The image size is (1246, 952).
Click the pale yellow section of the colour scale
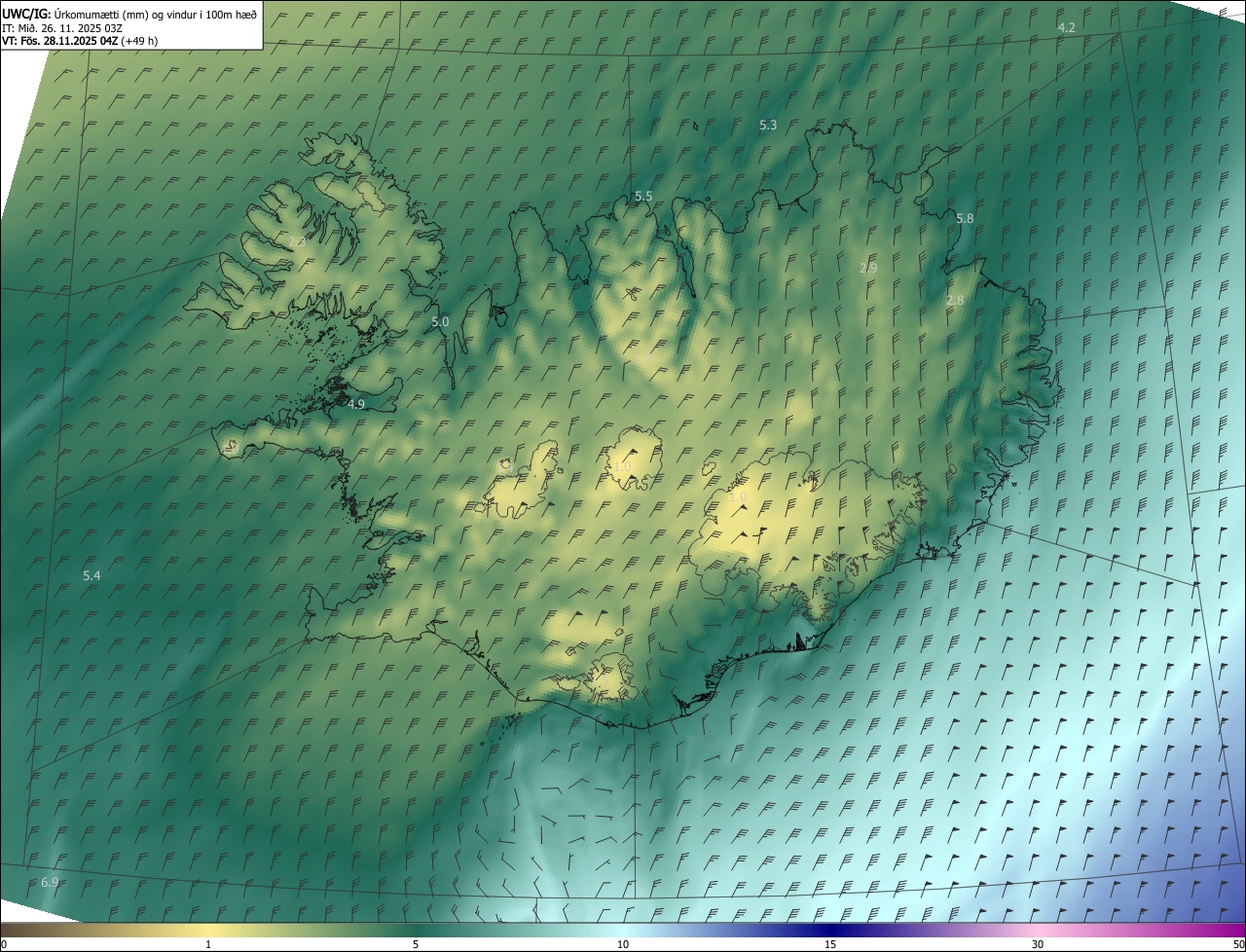[208, 930]
